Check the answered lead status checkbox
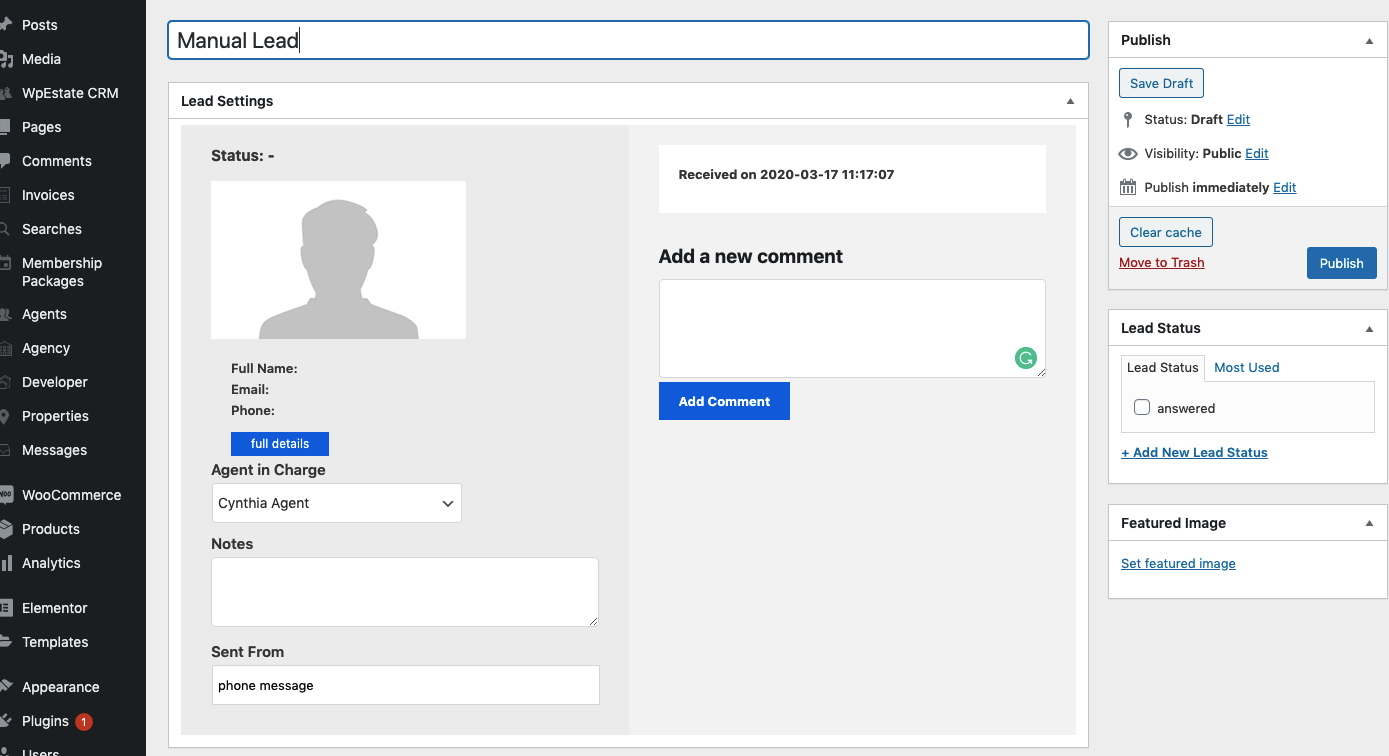The image size is (1389, 756). click(x=1142, y=408)
